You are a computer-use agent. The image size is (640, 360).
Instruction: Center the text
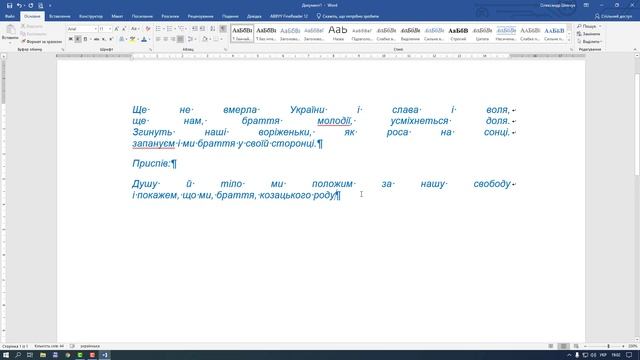coord(165,39)
